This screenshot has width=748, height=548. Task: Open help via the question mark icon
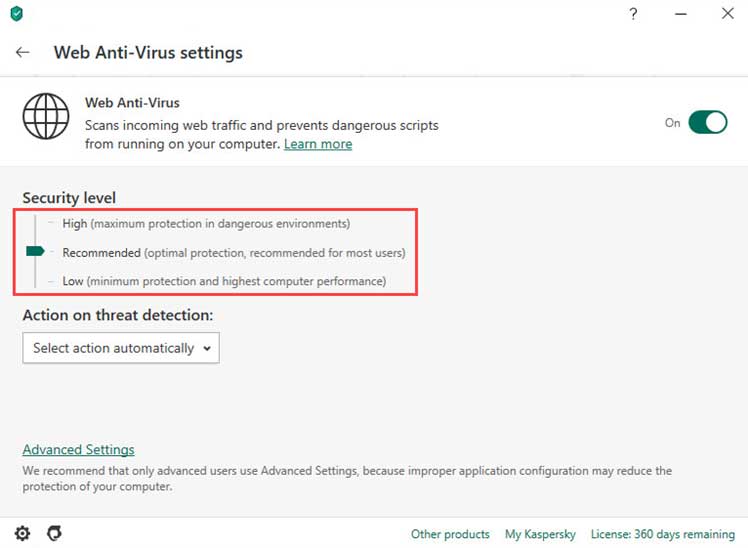point(633,14)
